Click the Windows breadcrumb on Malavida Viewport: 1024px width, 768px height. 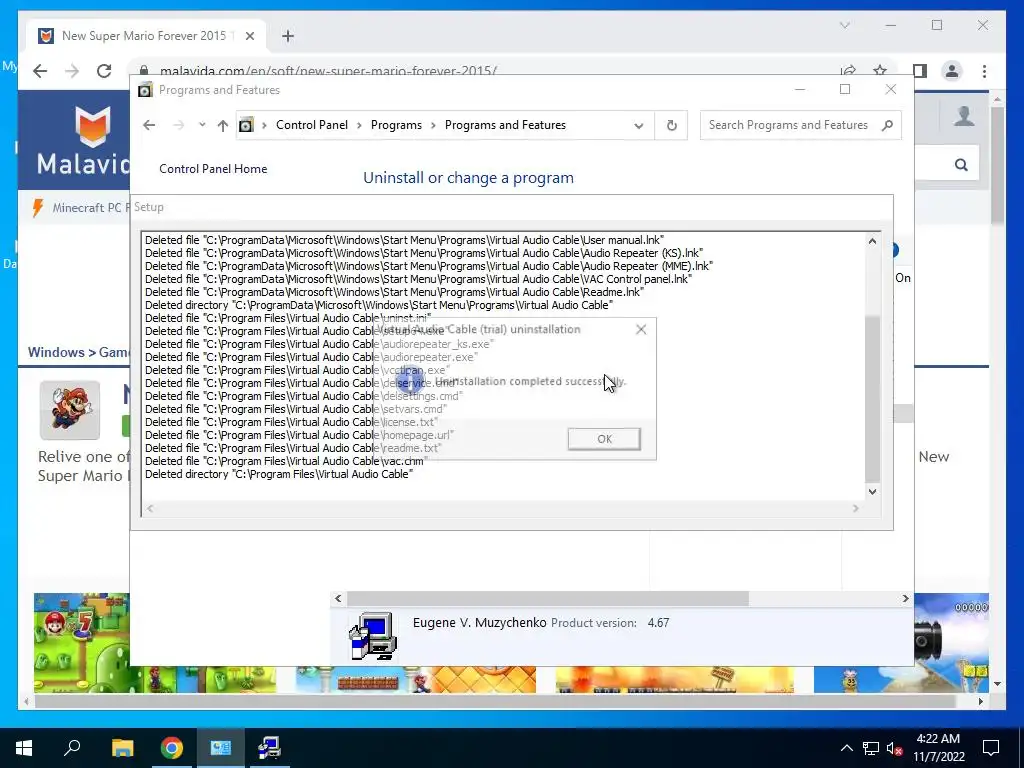(x=56, y=352)
